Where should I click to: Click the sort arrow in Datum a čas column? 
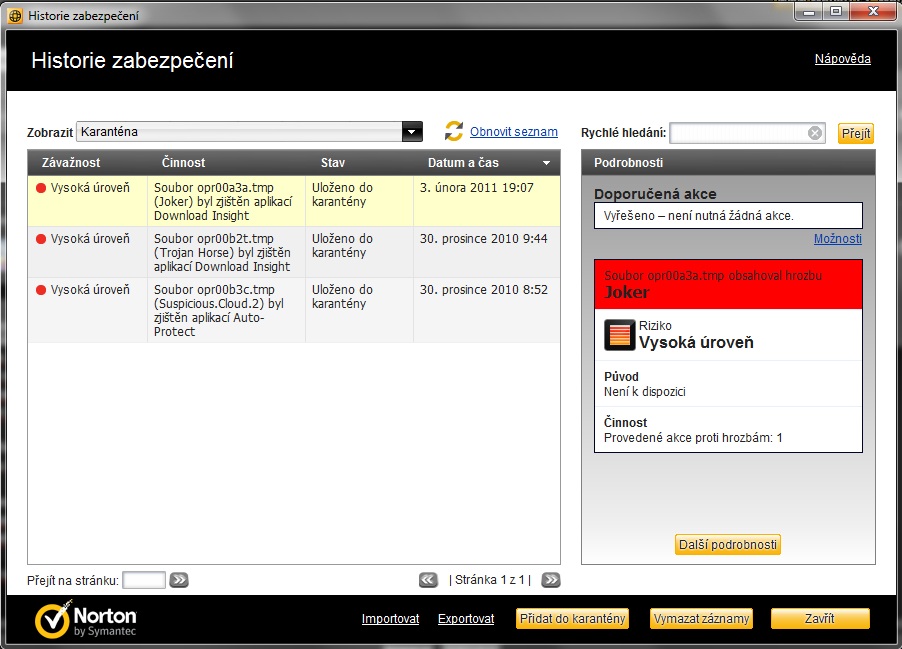point(546,163)
